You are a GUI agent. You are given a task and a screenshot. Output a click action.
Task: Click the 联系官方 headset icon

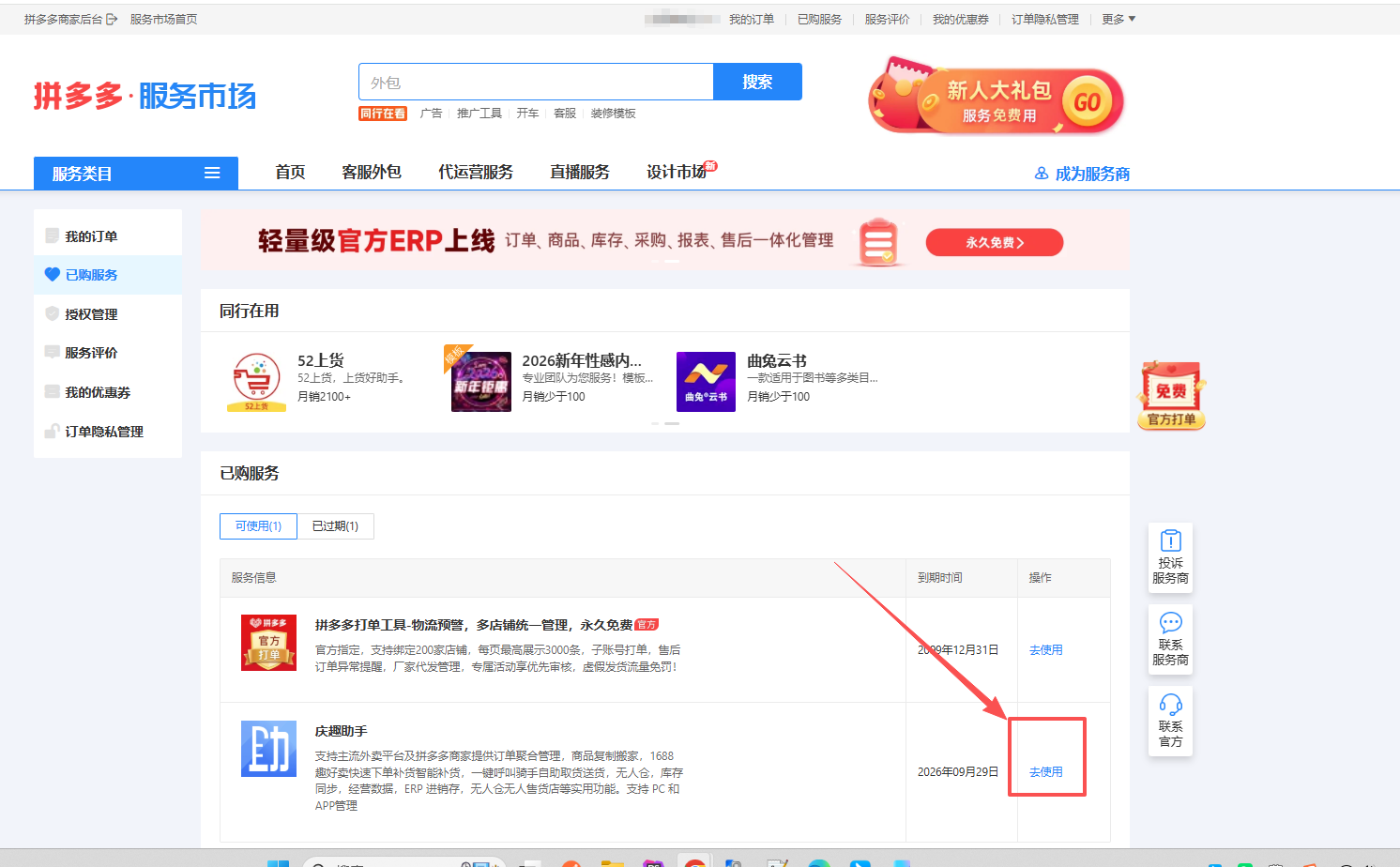click(1170, 705)
